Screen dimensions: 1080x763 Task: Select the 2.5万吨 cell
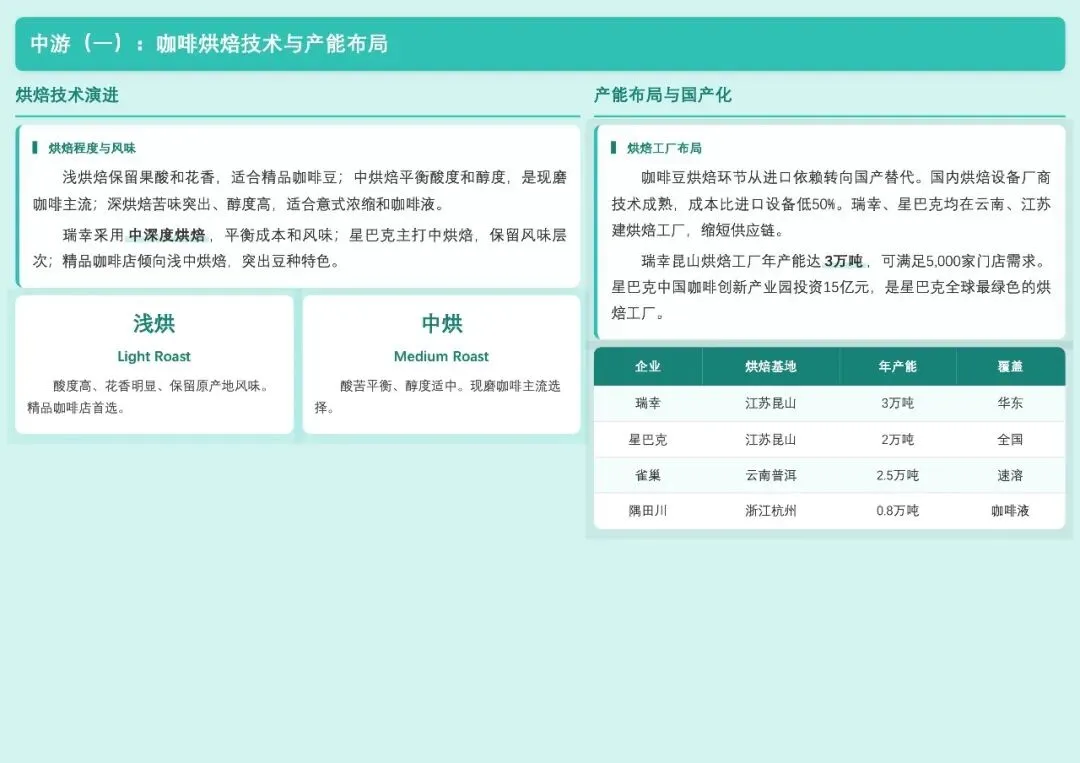tap(897, 475)
